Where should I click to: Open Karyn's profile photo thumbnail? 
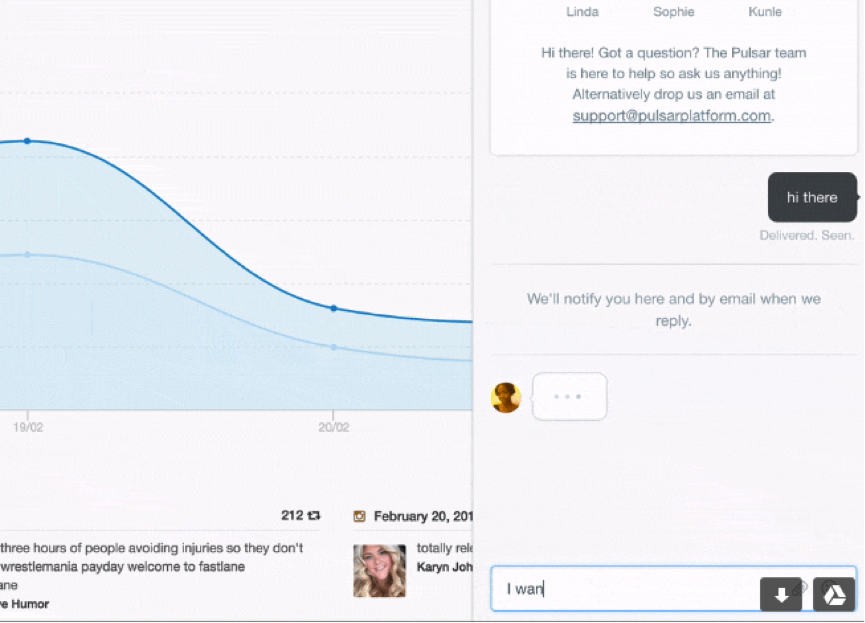click(379, 570)
